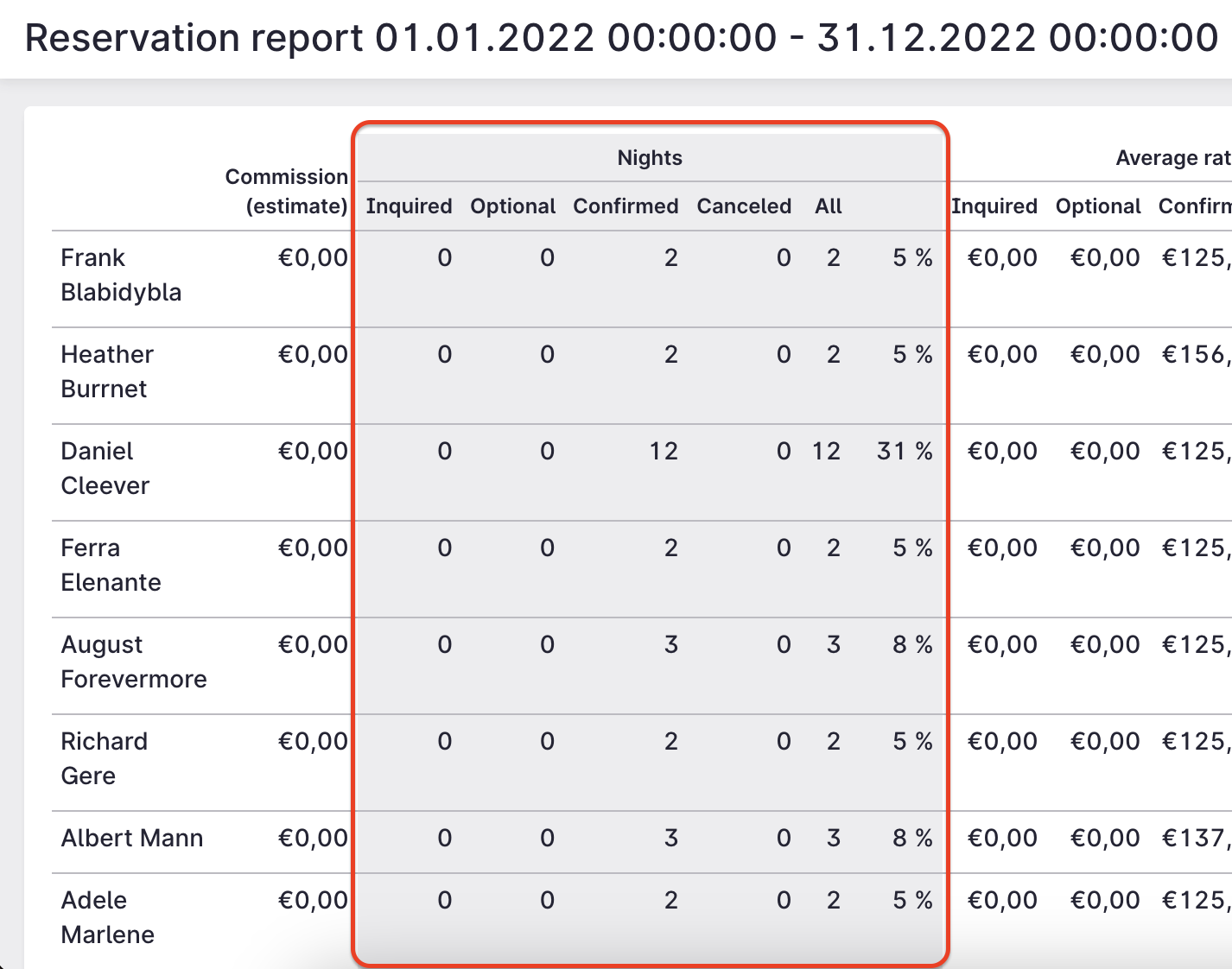Click the name Frank Blabidybla
Screen dimensions: 1232x969
[121, 275]
